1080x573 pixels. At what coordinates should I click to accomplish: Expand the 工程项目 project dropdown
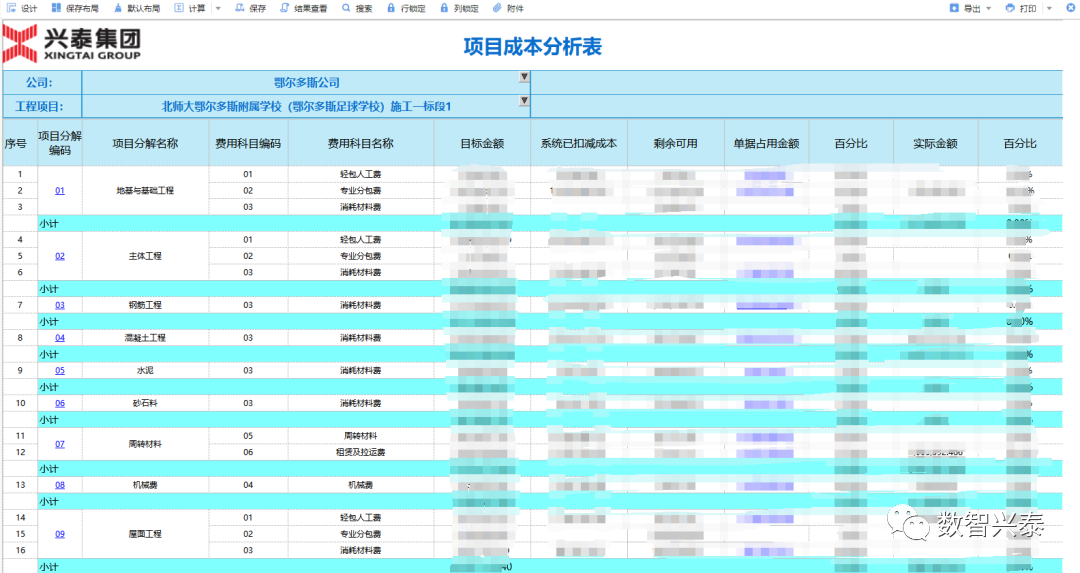point(523,101)
